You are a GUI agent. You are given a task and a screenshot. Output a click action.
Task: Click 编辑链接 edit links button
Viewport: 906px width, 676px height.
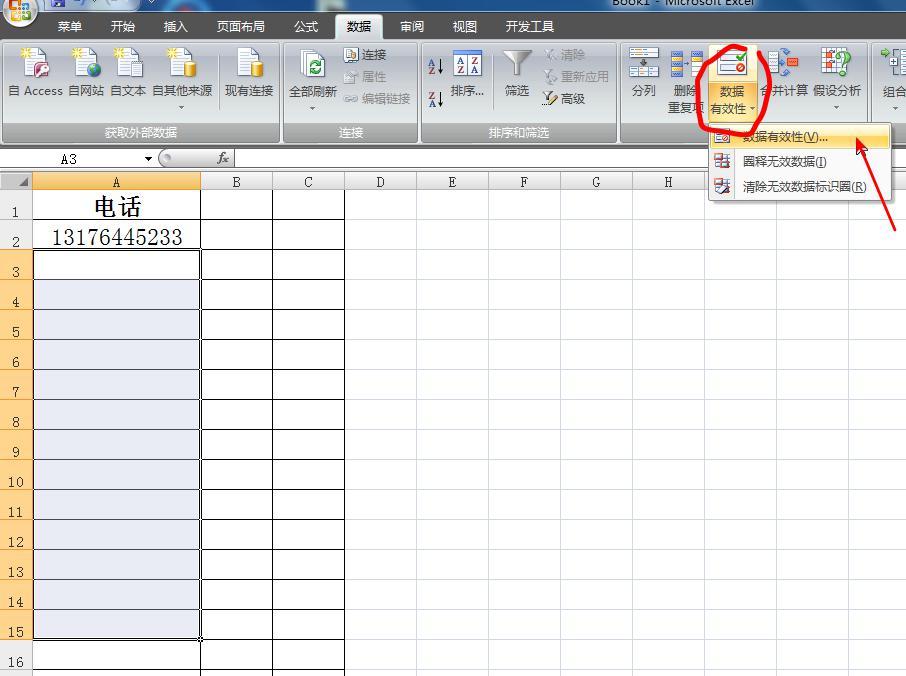(377, 99)
